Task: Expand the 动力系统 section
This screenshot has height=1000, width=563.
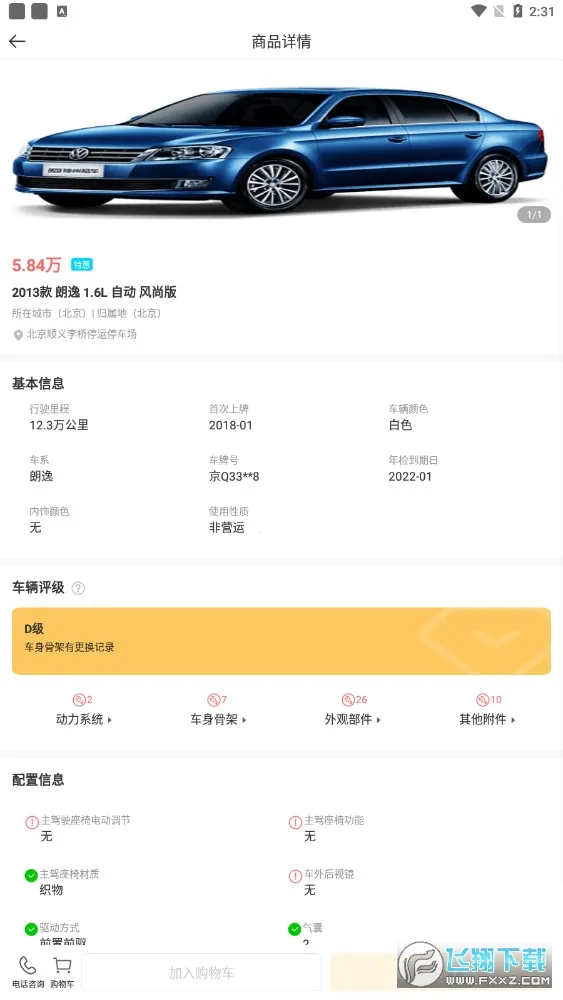Action: pos(84,719)
